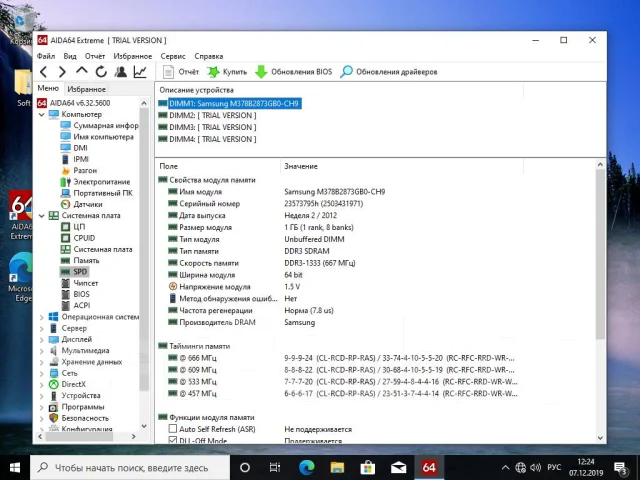Open the Вид menu

pos(70,56)
